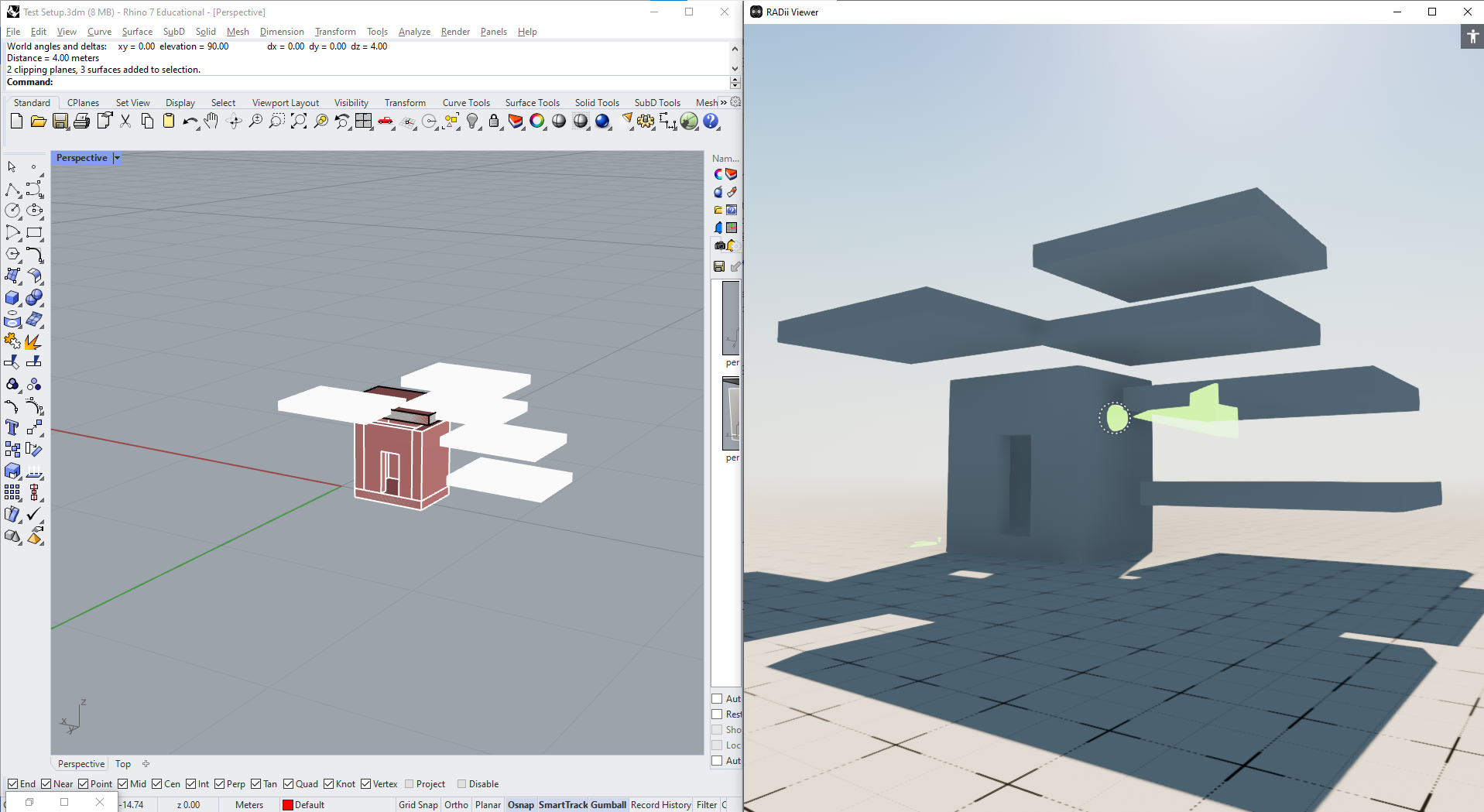1484x812 pixels.
Task: Click the command history scroll up arrow
Action: 735,48
